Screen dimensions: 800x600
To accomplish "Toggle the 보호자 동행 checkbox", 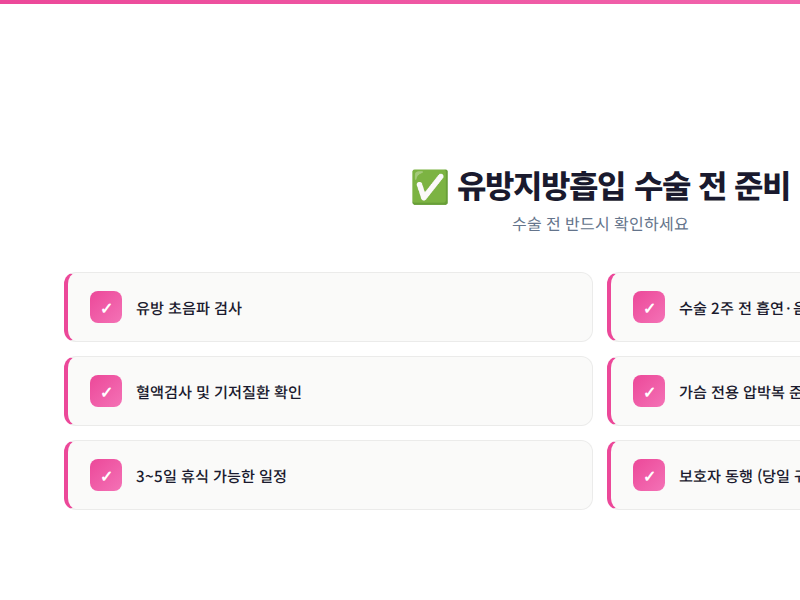I will [649, 476].
